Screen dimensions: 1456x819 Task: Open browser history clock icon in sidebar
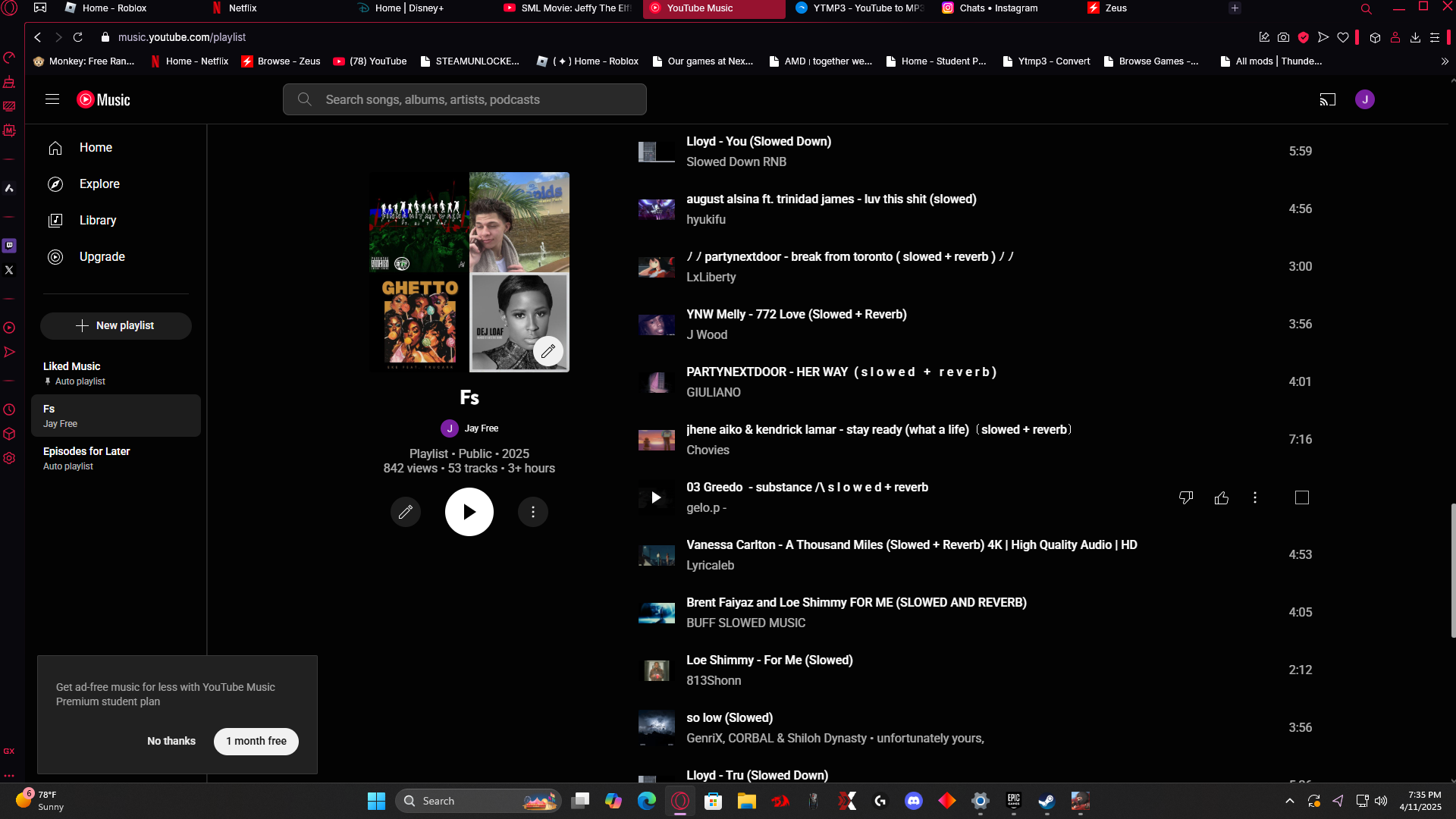pos(9,409)
